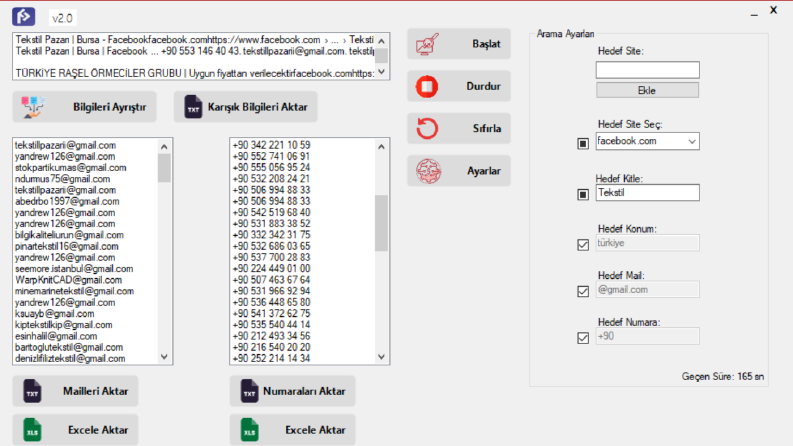Click Excele Aktar label under numbers

coord(315,430)
